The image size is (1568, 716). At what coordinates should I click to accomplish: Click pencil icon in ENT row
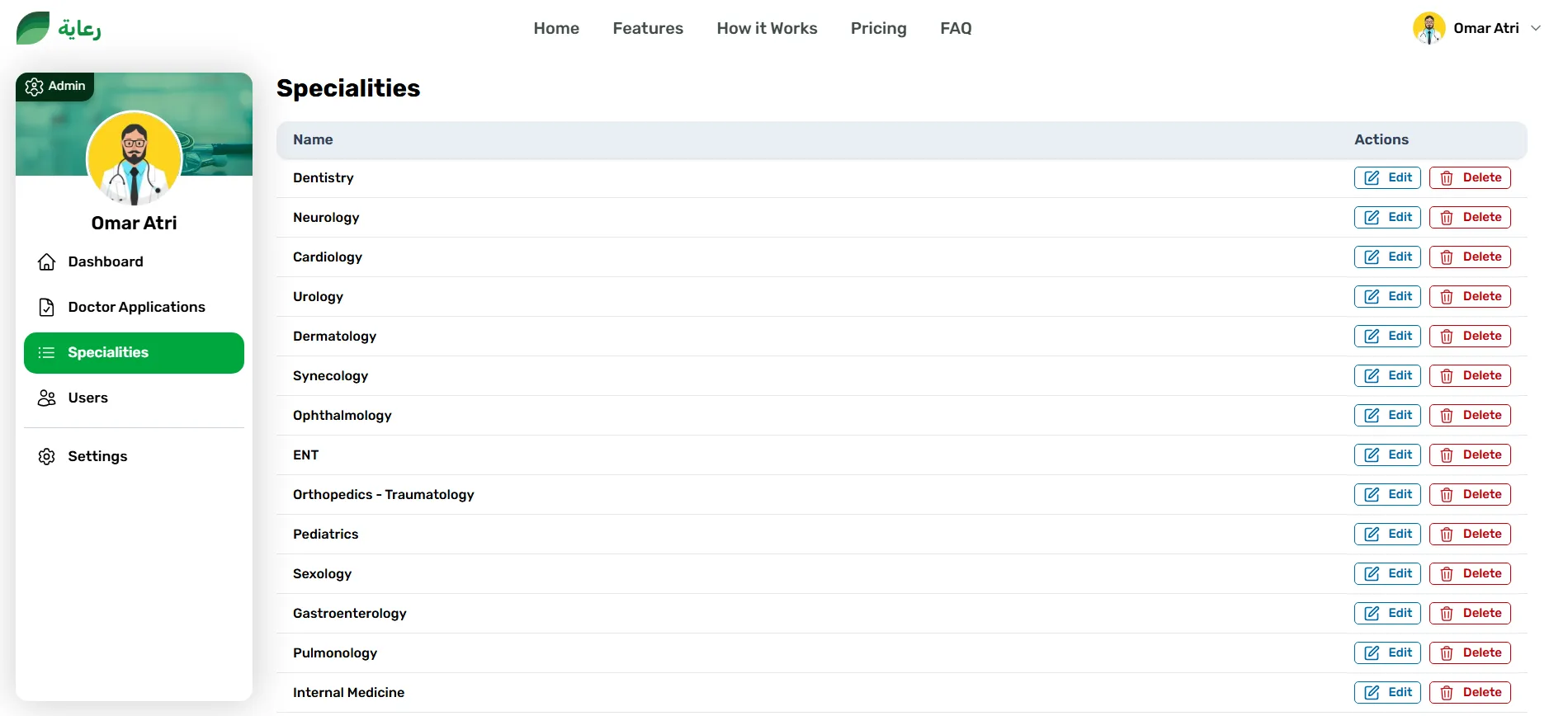pyautogui.click(x=1372, y=455)
